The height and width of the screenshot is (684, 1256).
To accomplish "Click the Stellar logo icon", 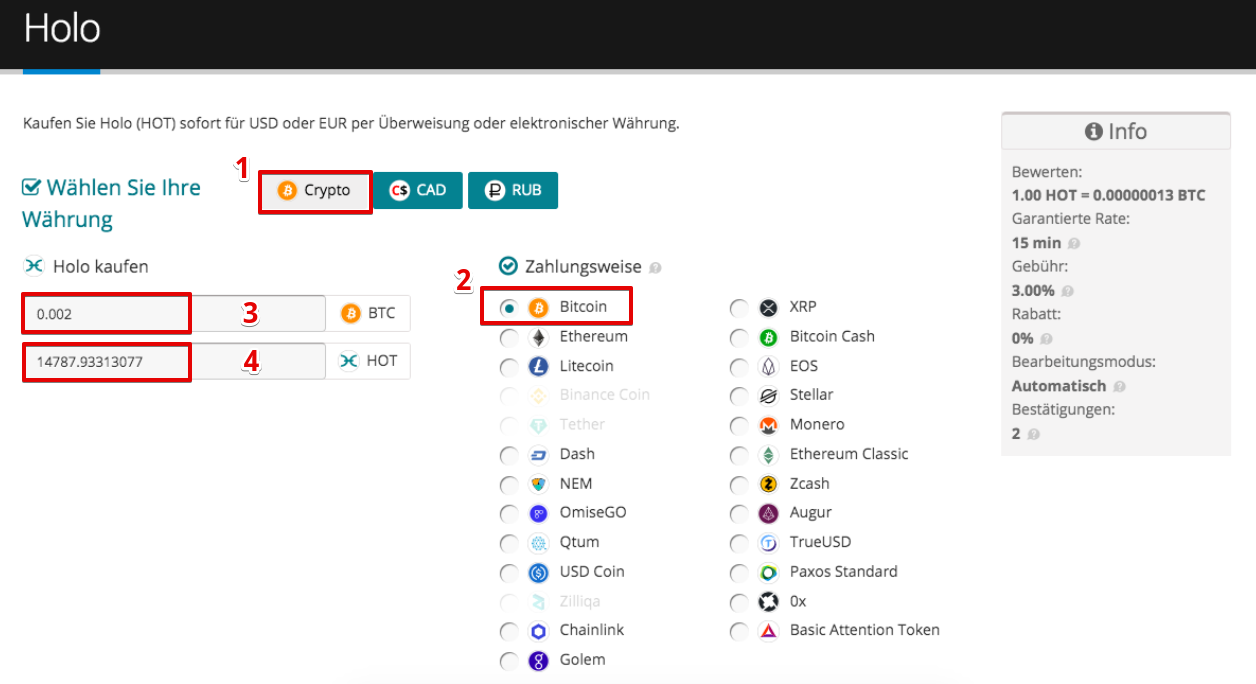I will tap(769, 396).
